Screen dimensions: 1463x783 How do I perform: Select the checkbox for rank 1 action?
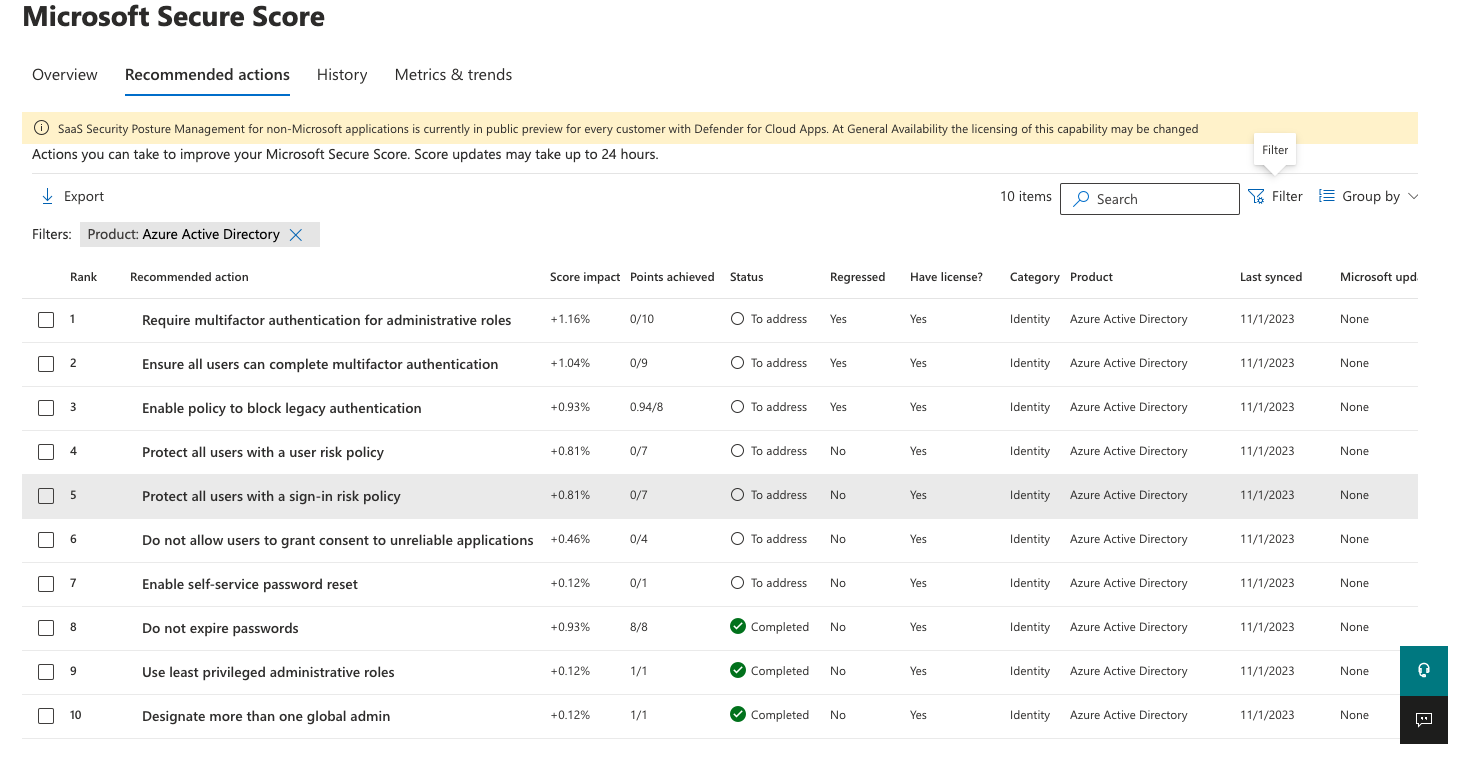[x=46, y=319]
